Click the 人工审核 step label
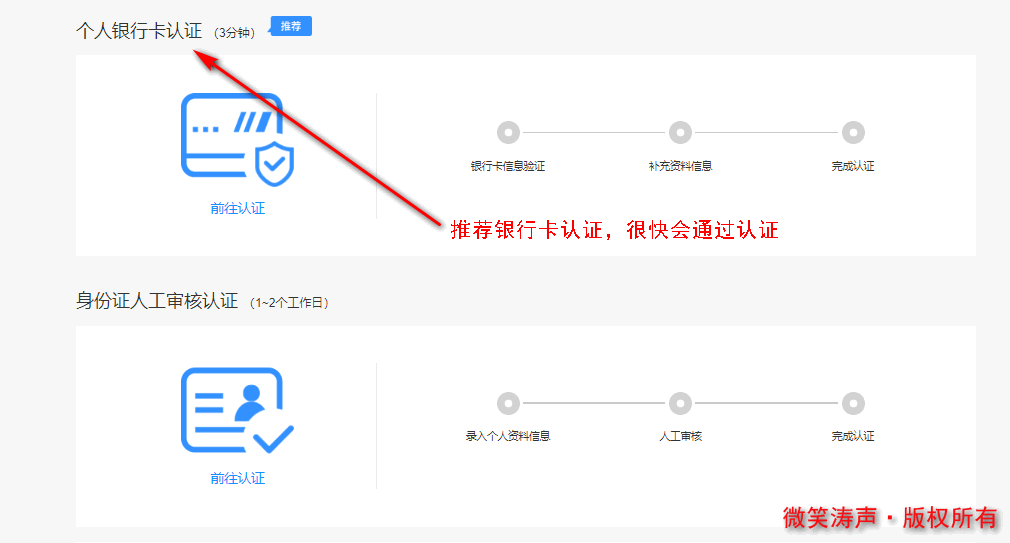This screenshot has width=1010, height=543. (x=680, y=436)
